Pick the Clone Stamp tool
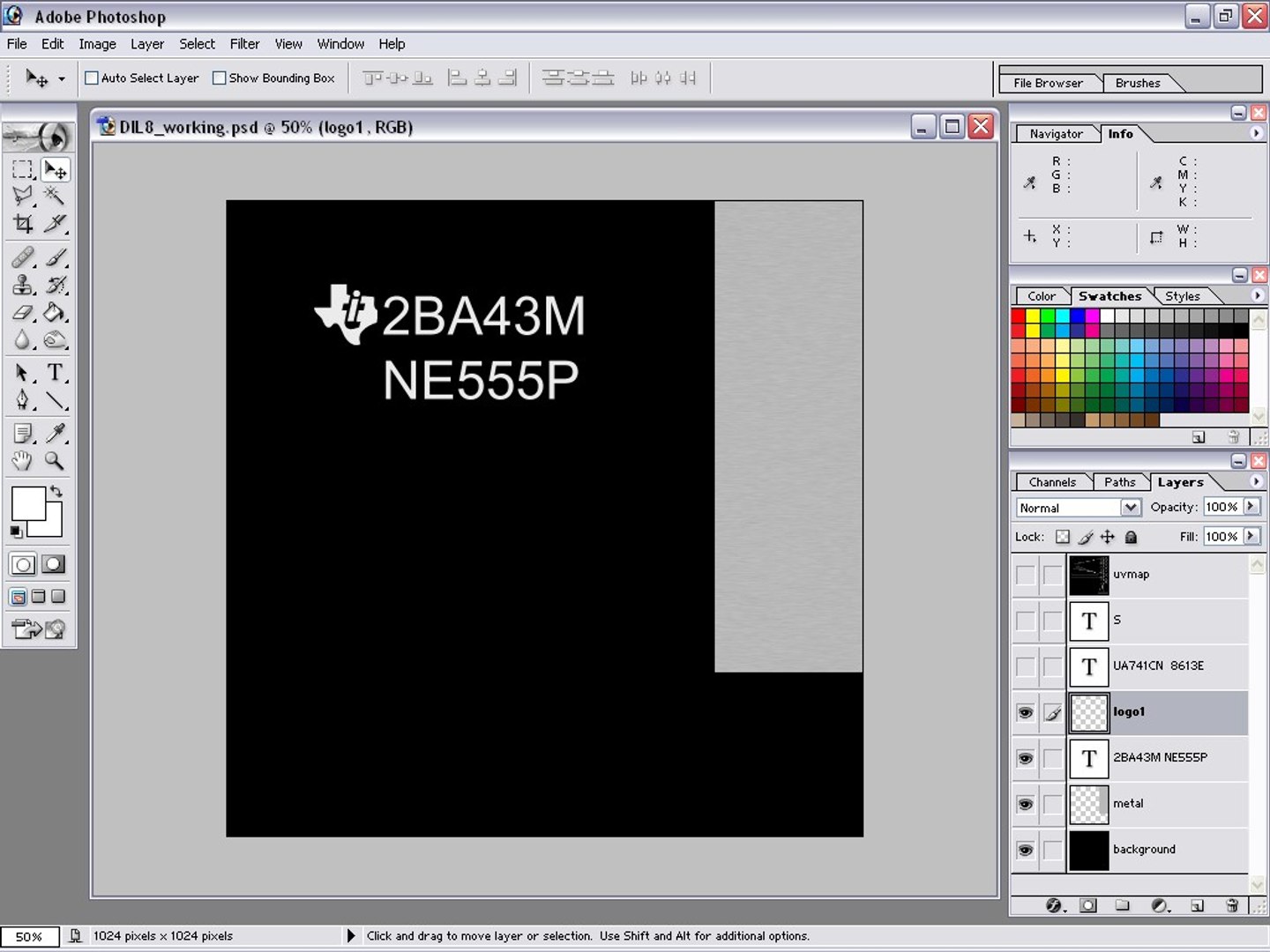 click(23, 285)
